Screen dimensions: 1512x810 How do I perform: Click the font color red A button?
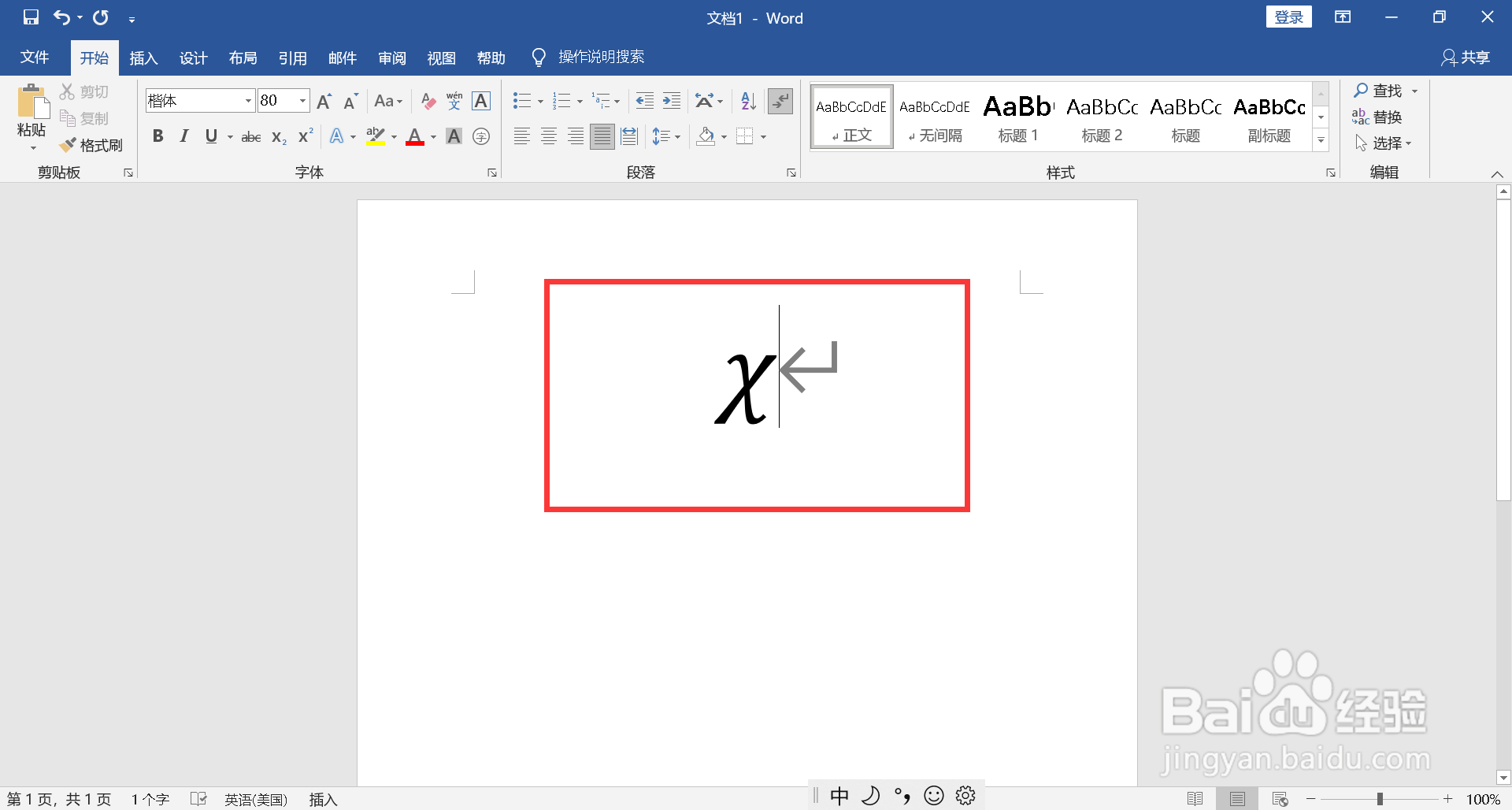(415, 136)
